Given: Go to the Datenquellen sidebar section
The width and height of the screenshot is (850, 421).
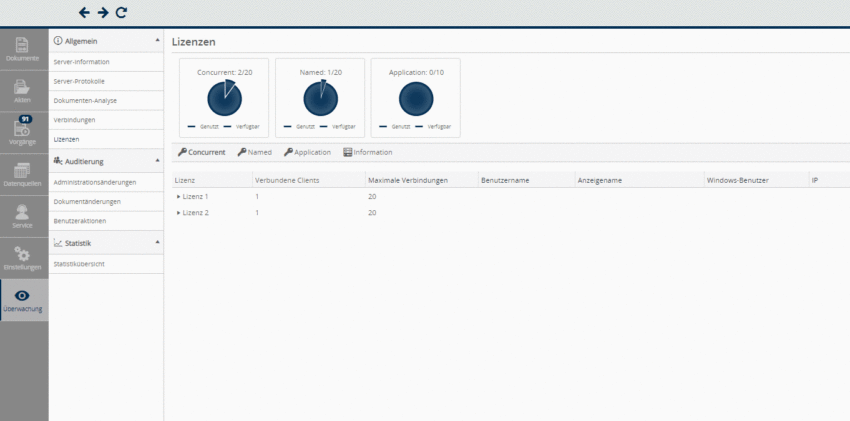Looking at the screenshot, I should pos(23,175).
